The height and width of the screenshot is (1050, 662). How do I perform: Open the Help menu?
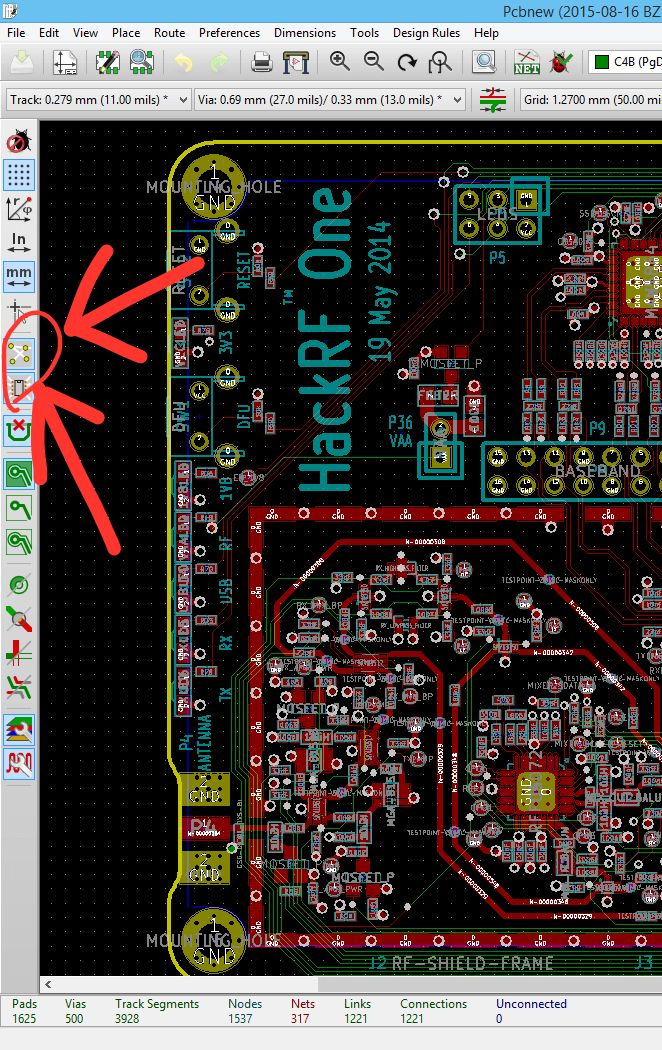click(x=486, y=32)
